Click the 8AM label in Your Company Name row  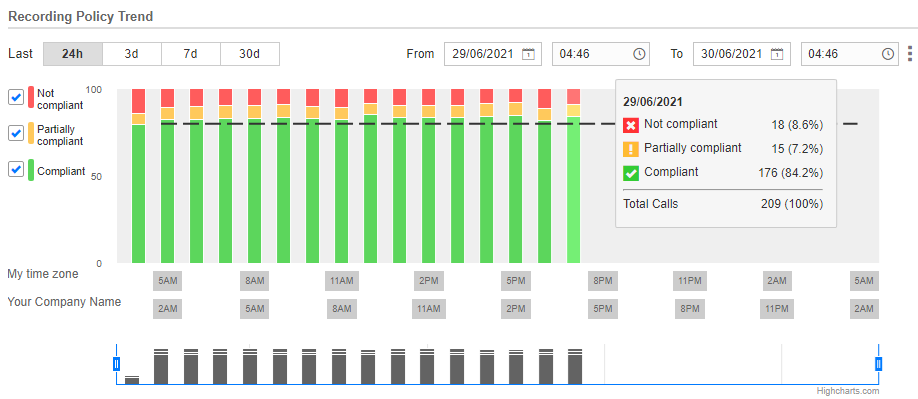pyautogui.click(x=341, y=309)
